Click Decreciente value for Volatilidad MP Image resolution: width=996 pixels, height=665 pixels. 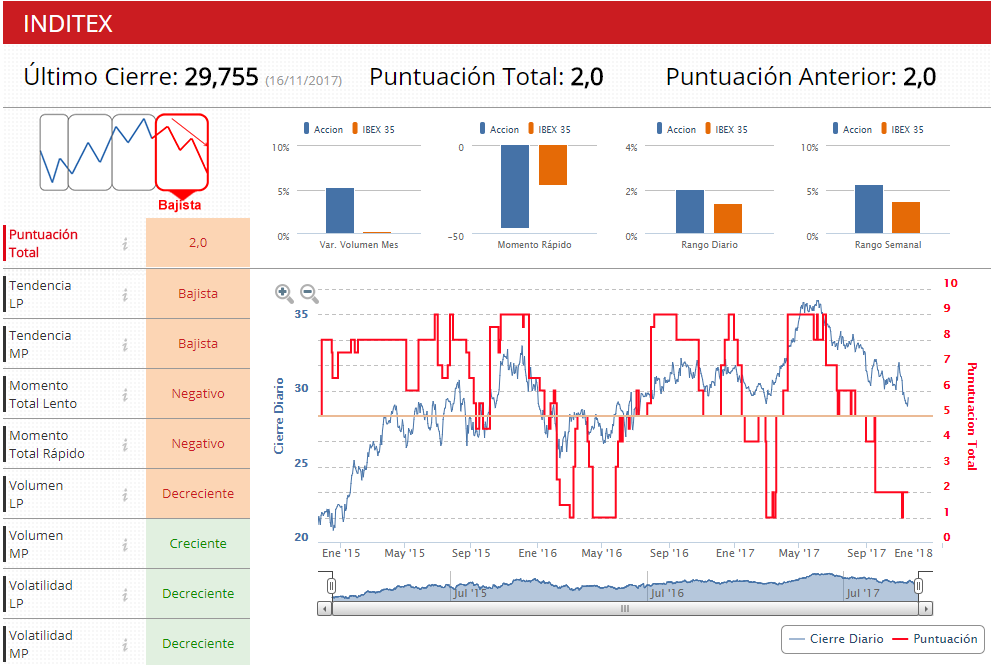(198, 643)
